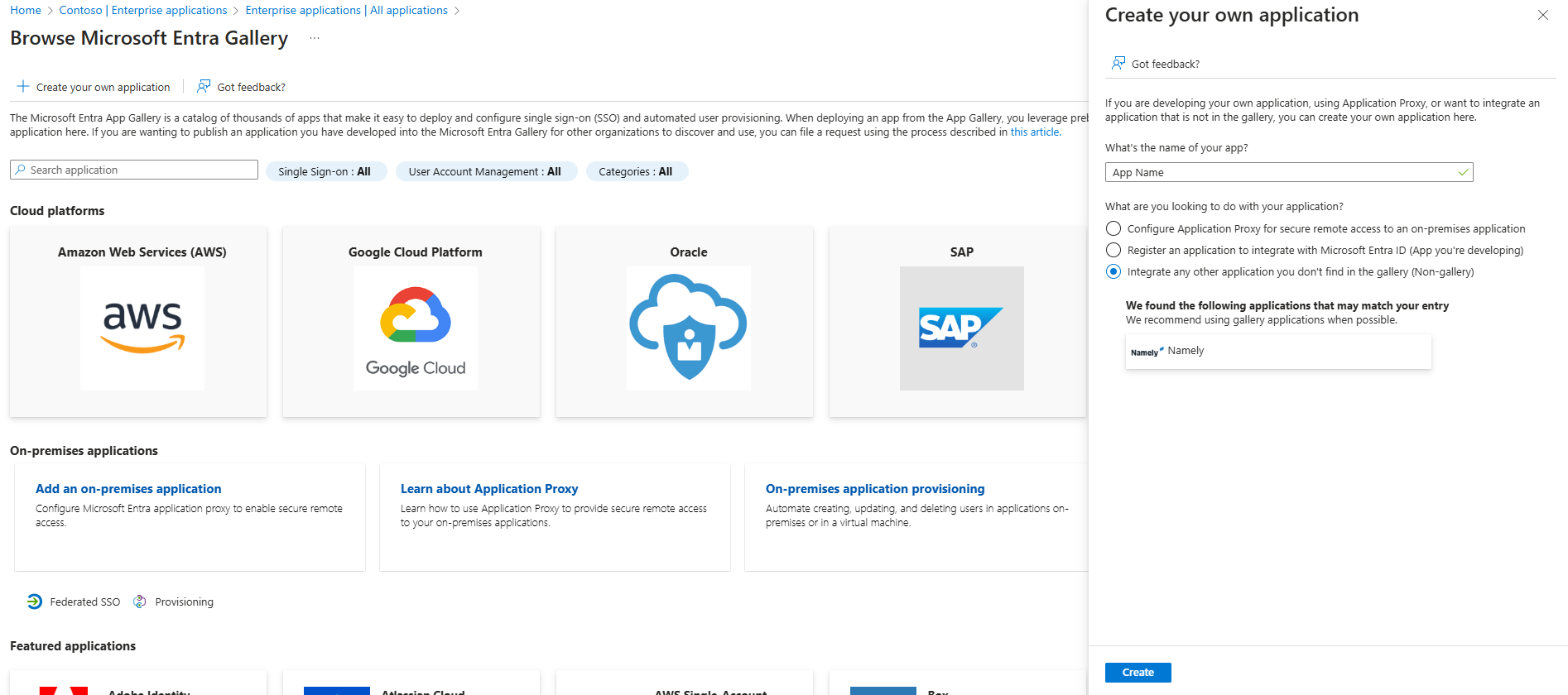Image resolution: width=1568 pixels, height=695 pixels.
Task: Click the 'We found the following applications' heading
Action: point(1287,306)
